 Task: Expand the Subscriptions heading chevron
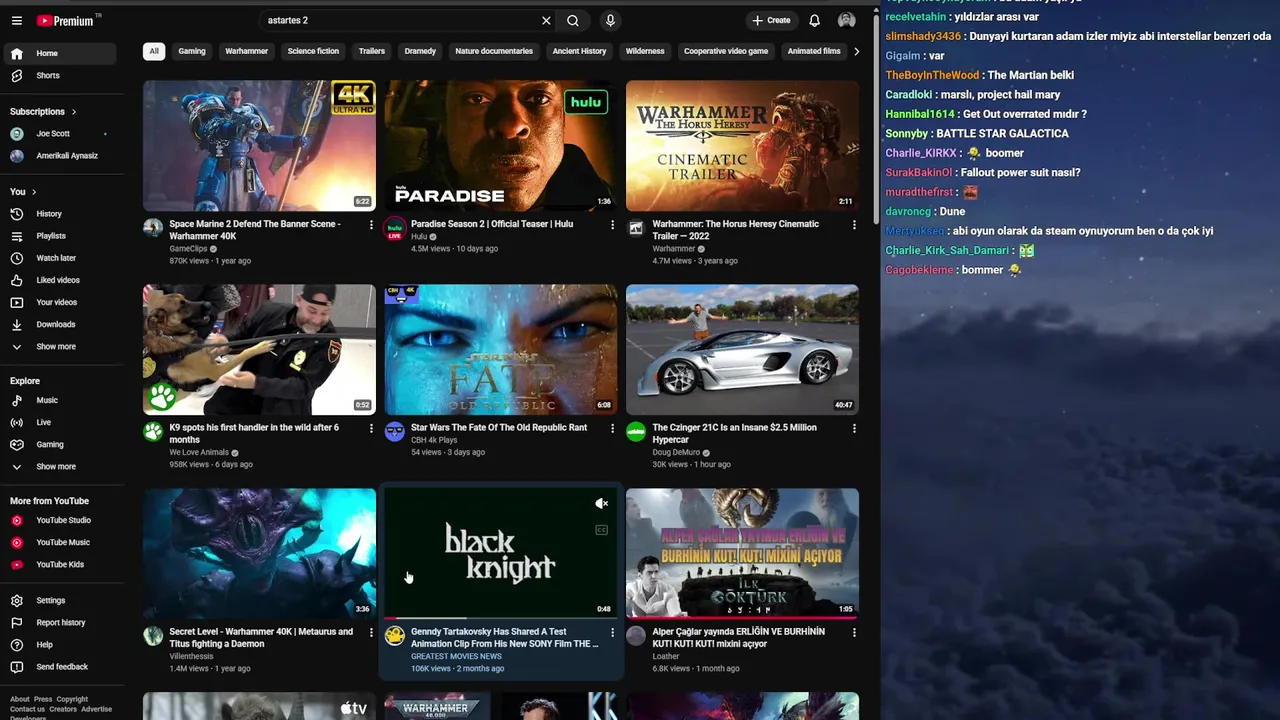click(x=73, y=112)
